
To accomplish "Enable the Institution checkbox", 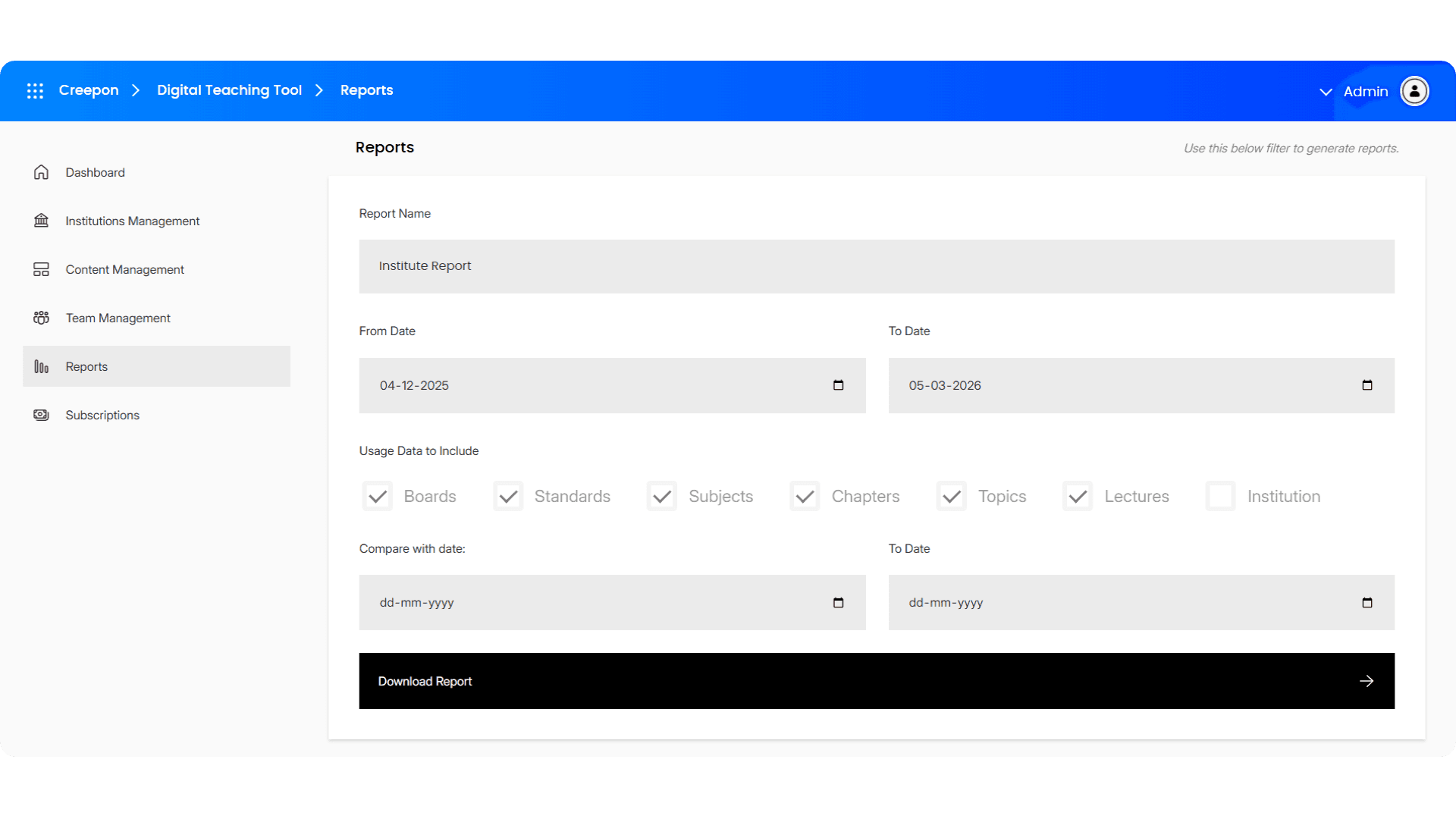I will tap(1221, 496).
